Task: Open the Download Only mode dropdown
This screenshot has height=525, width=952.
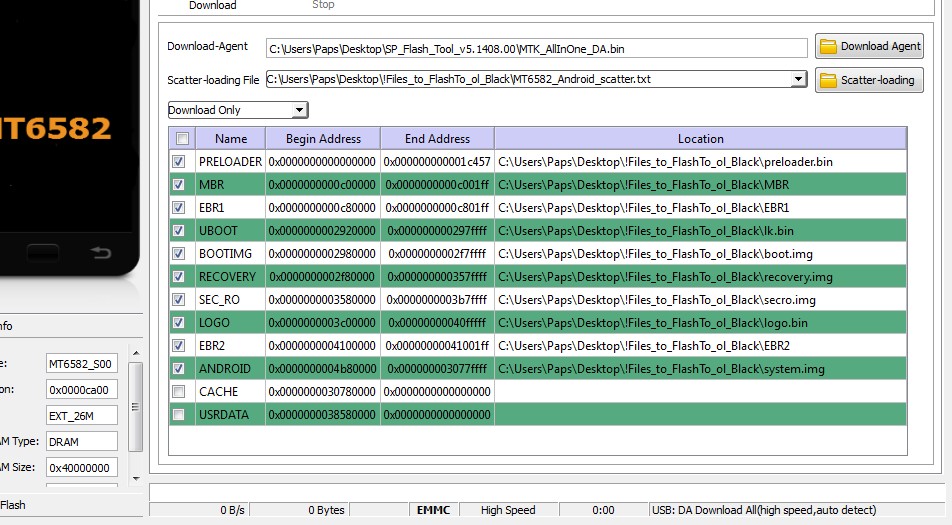Action: 299,110
